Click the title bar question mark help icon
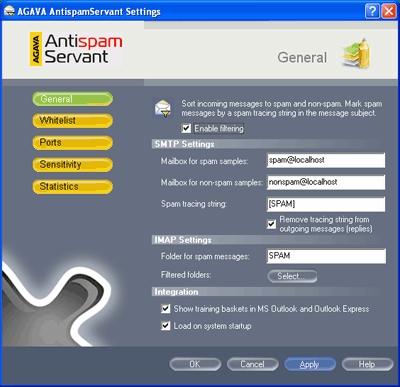The width and height of the screenshot is (400, 387). pyautogui.click(x=372, y=11)
